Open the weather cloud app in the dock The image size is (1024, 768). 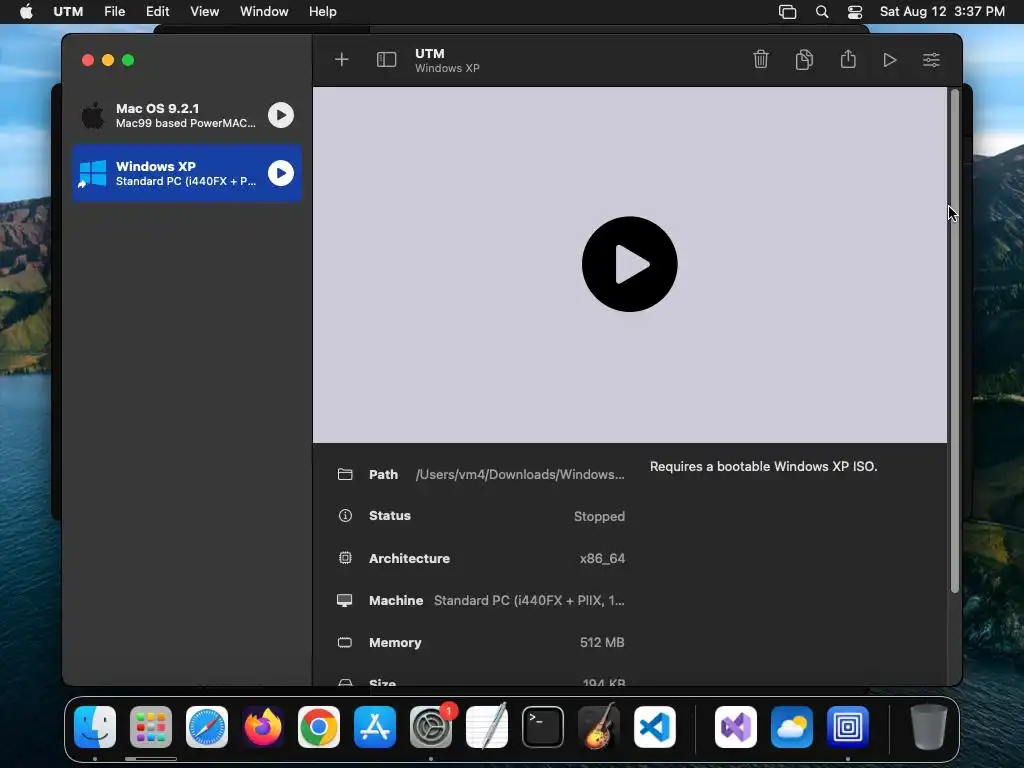(792, 727)
